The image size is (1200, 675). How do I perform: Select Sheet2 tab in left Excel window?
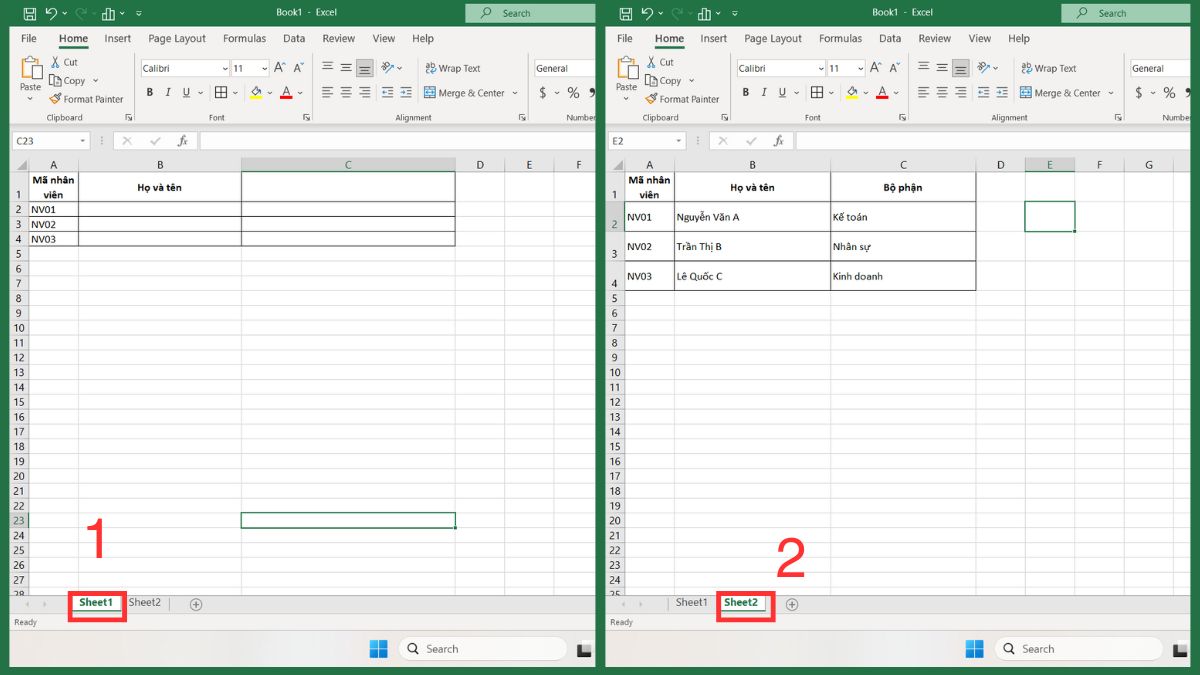(x=144, y=603)
